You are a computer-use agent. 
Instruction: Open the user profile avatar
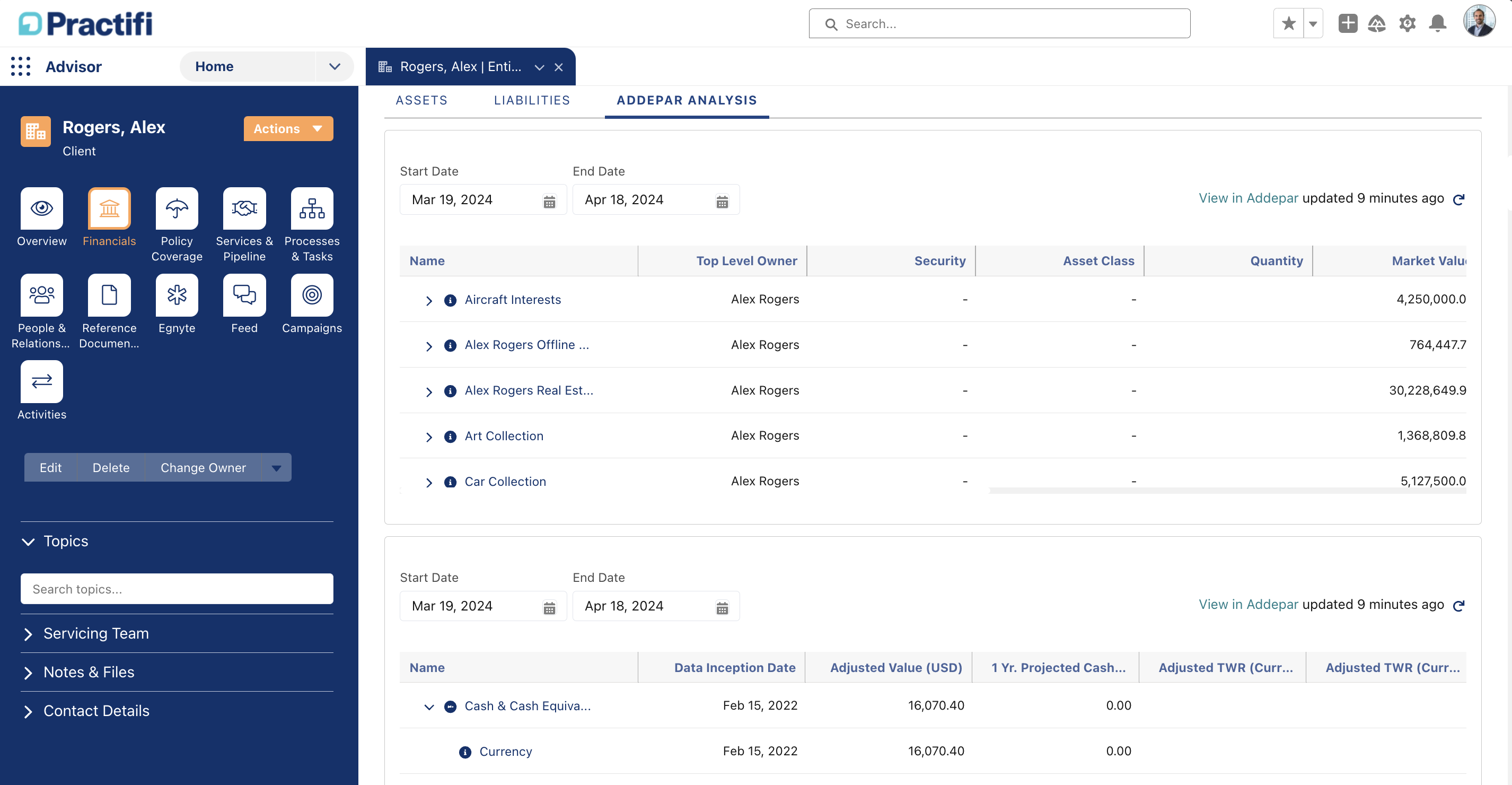pyautogui.click(x=1479, y=22)
